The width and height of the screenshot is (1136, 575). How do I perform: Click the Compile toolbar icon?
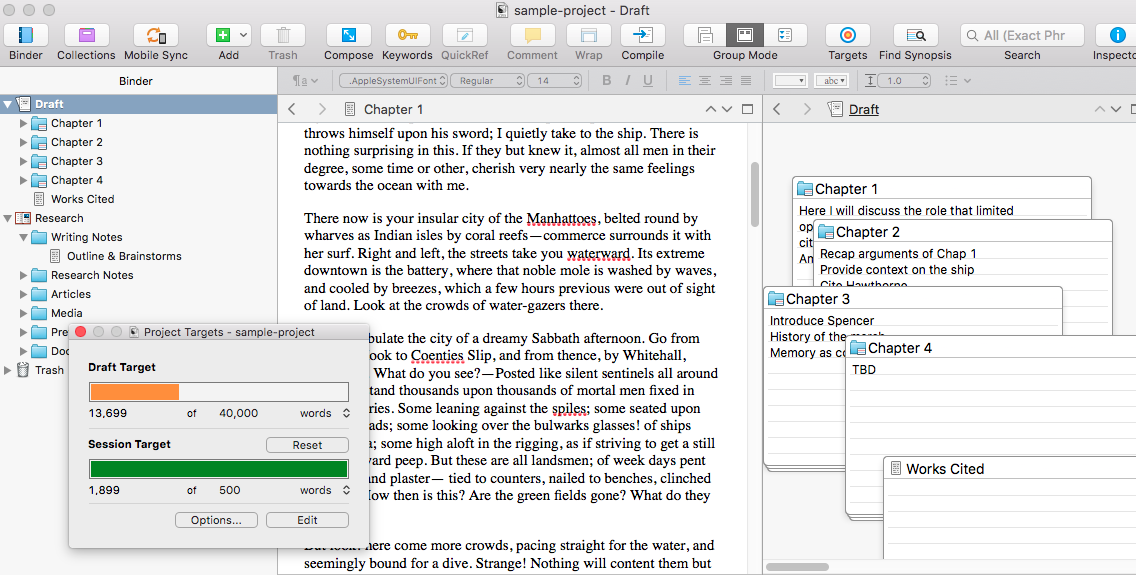pos(642,36)
